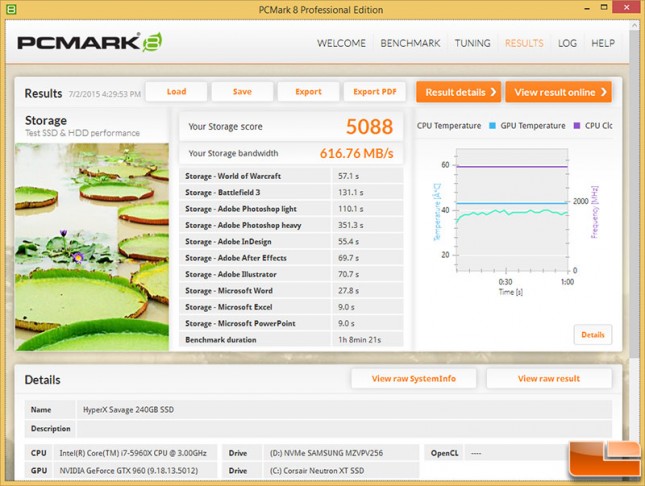
Task: Select the Microsoft PowerPoint row
Action: tap(291, 323)
